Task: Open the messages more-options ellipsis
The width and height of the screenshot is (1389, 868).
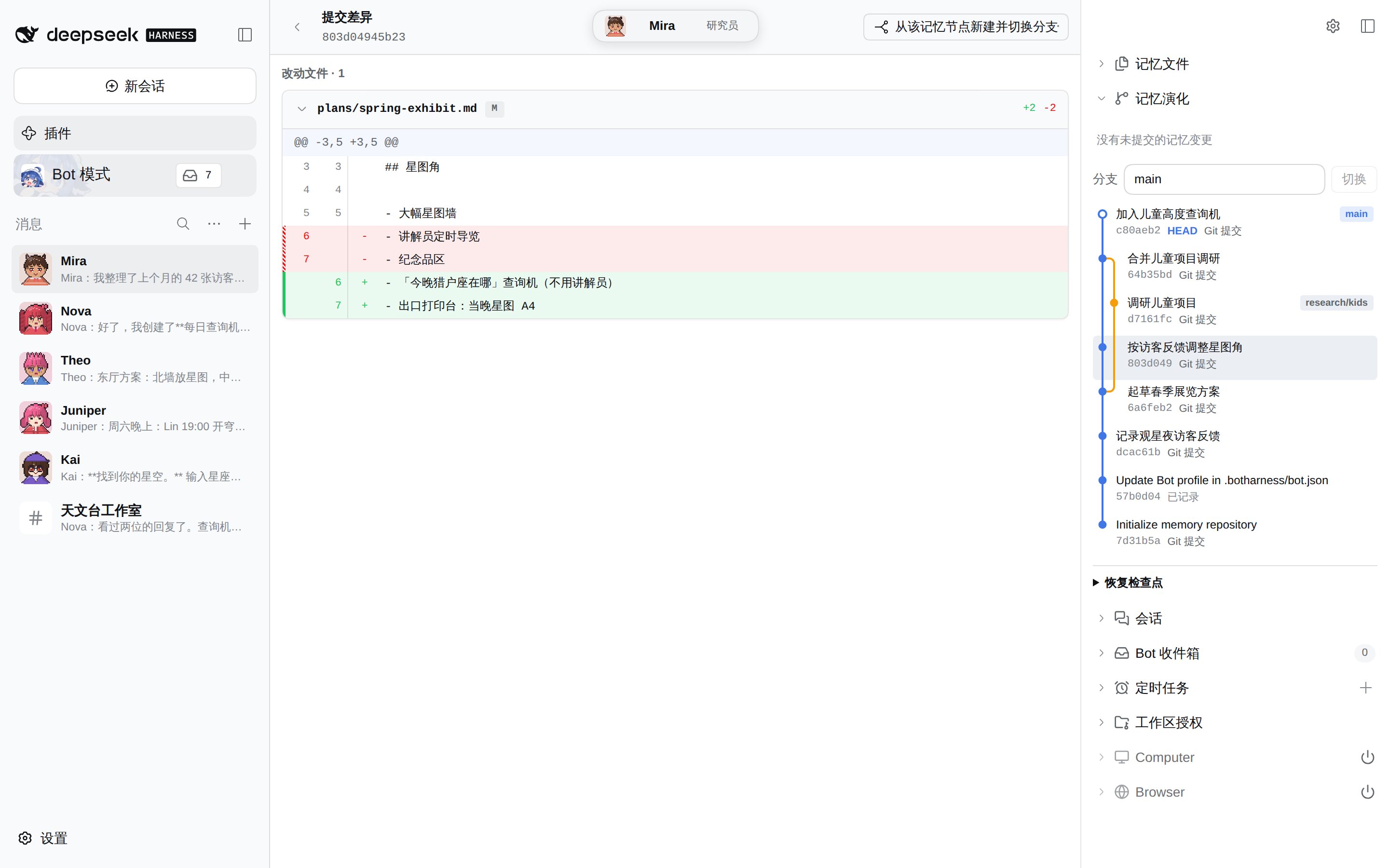Action: point(214,224)
